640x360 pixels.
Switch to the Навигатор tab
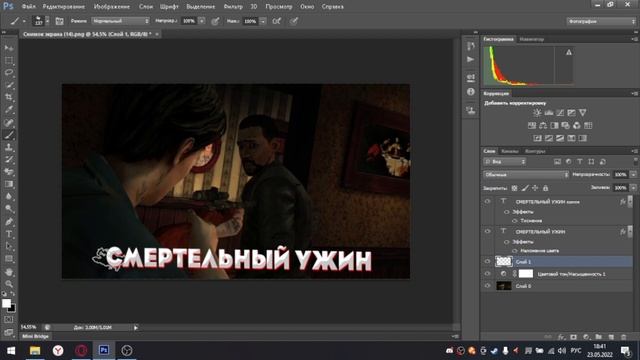[x=532, y=40]
